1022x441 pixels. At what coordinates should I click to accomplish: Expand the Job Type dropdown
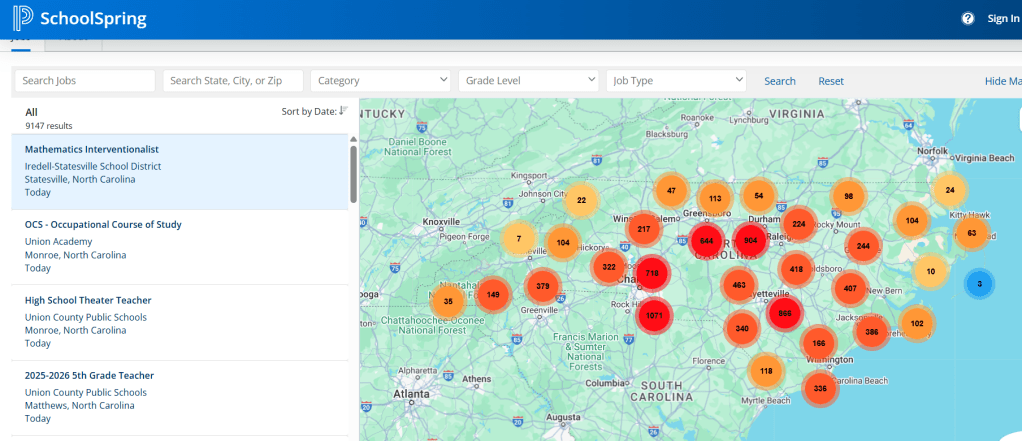click(677, 81)
